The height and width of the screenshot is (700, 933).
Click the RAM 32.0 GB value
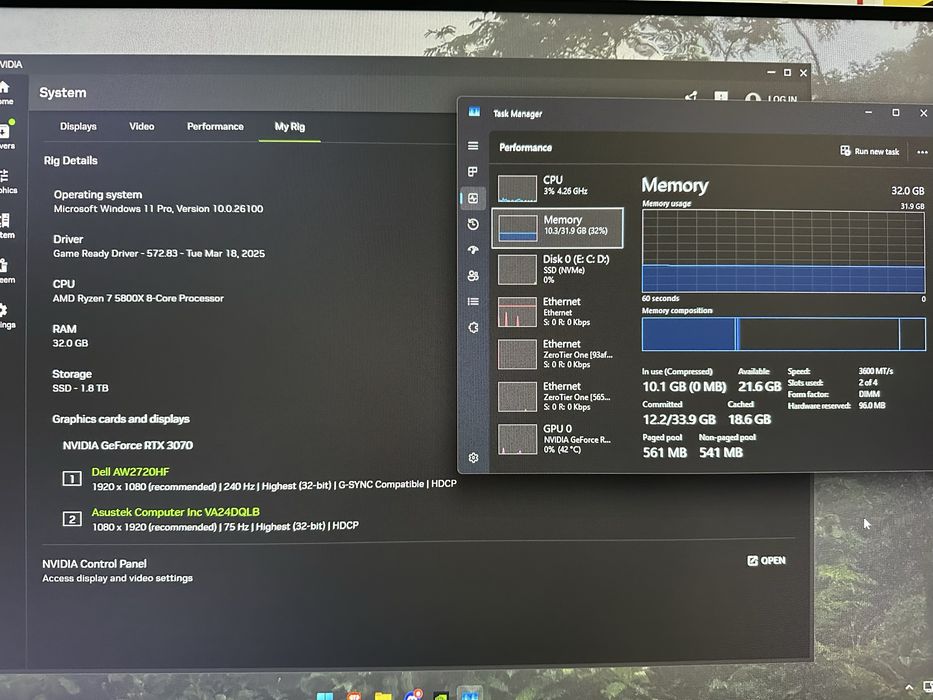click(70, 343)
